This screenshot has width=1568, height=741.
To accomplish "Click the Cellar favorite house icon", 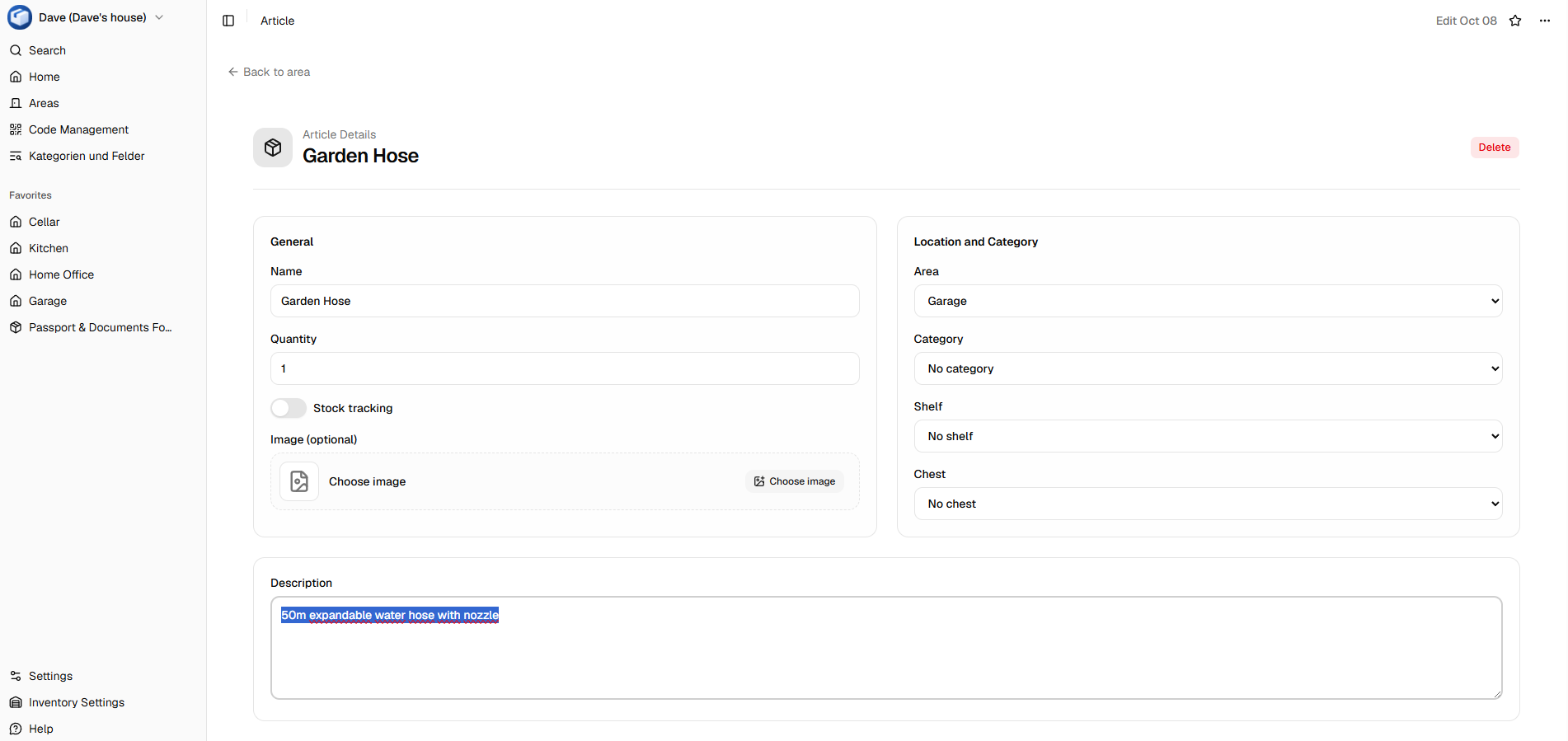I will 16,222.
